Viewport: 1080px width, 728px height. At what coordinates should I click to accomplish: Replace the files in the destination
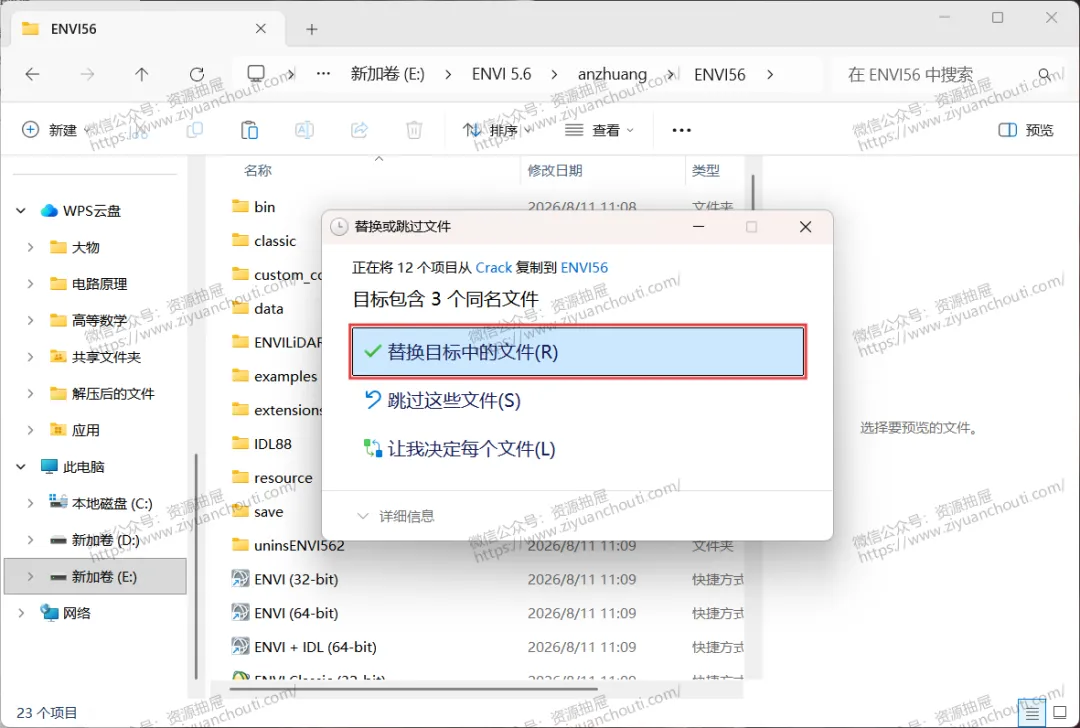point(577,352)
